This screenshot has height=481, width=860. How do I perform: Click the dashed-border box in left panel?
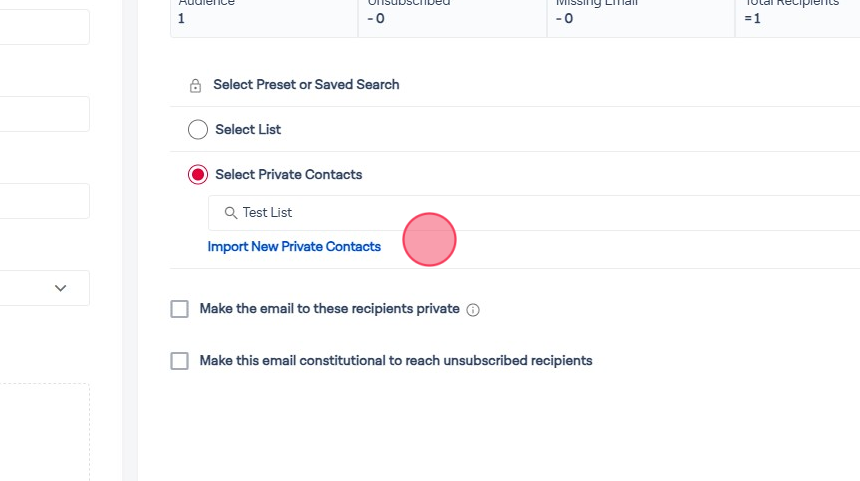point(44,431)
